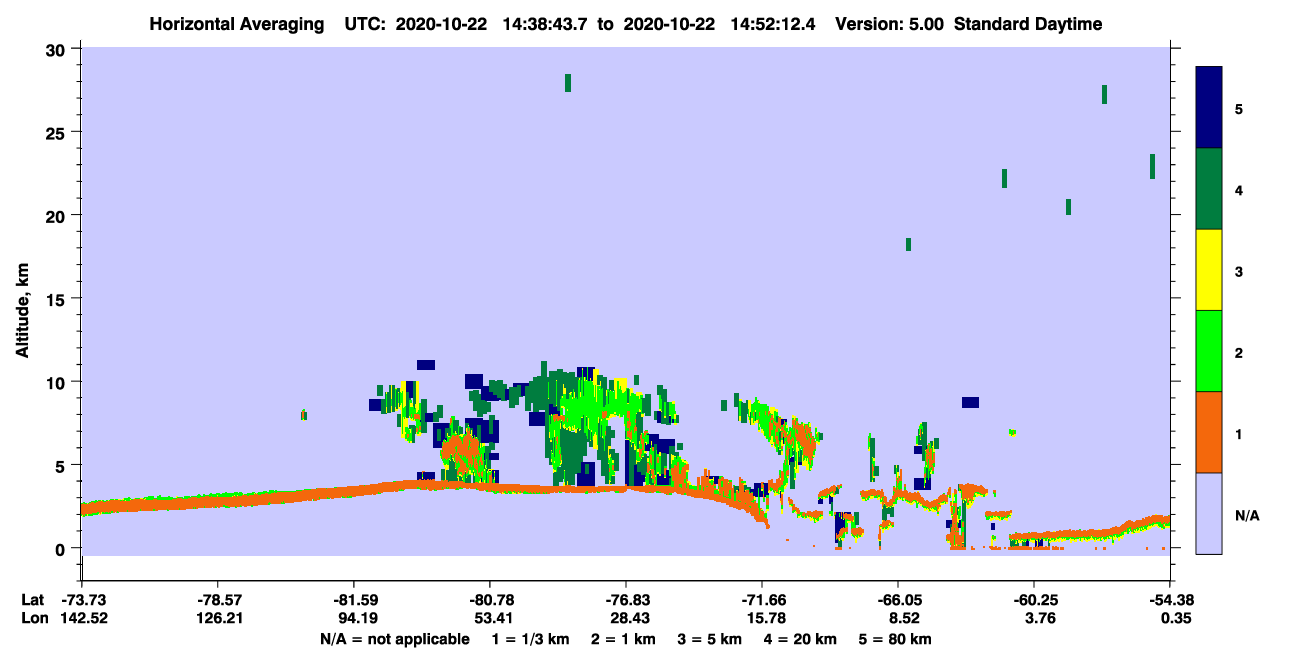This screenshot has height=667, width=1300.
Task: Click the colorbar label 5
Action: pos(1238,108)
